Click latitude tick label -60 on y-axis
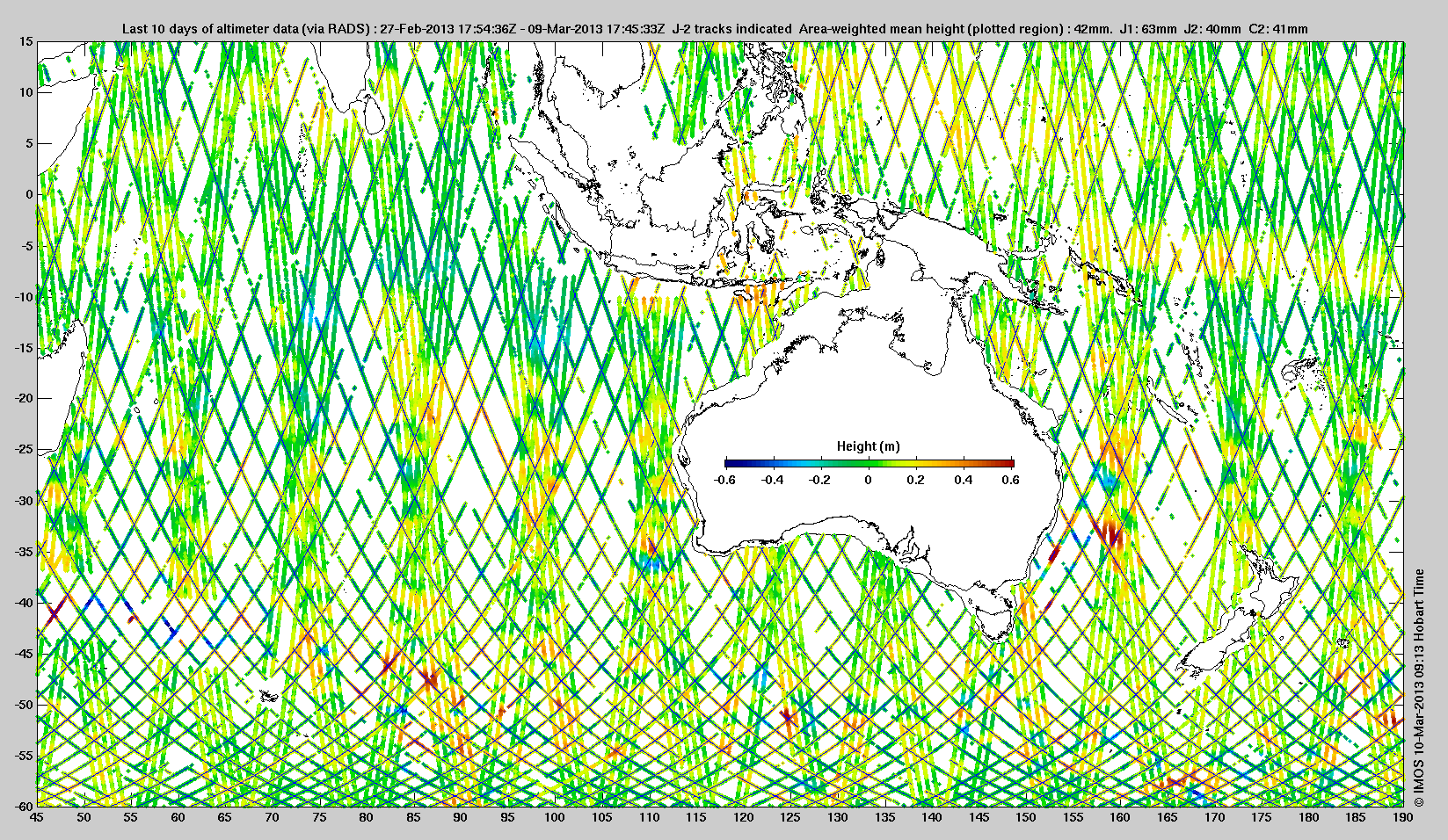Screen dimensions: 1448x840 click(x=25, y=806)
